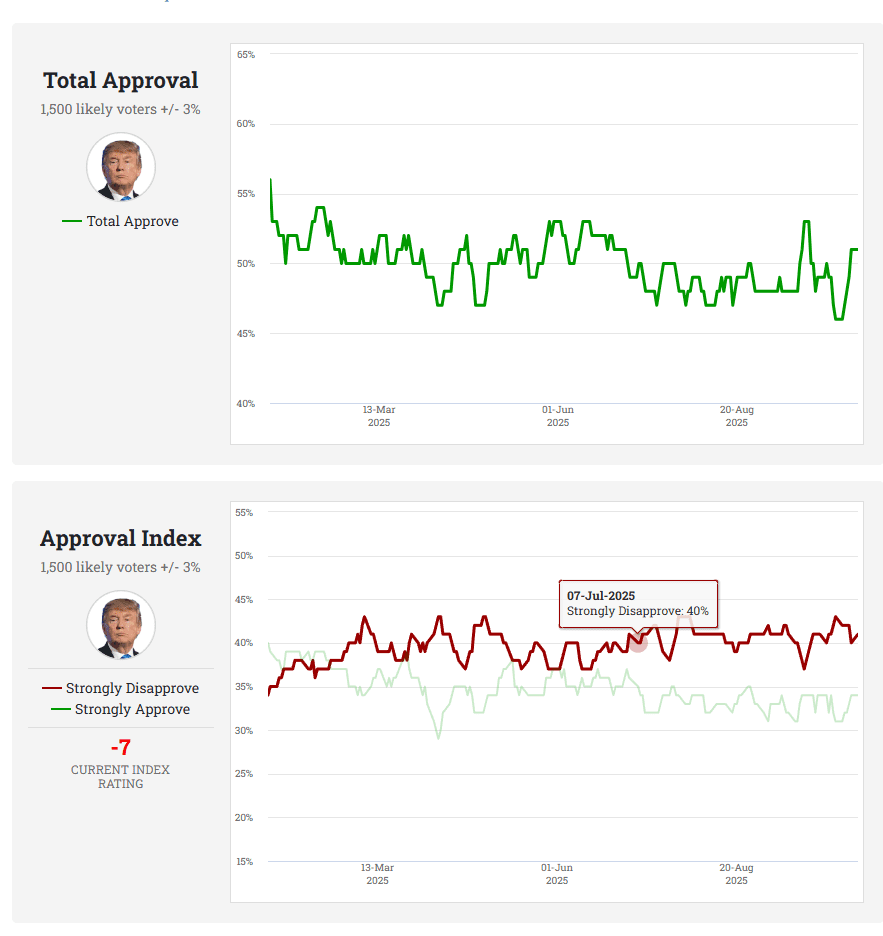Click the Total Approval heading
This screenshot has width=883, height=936.
pos(121,80)
